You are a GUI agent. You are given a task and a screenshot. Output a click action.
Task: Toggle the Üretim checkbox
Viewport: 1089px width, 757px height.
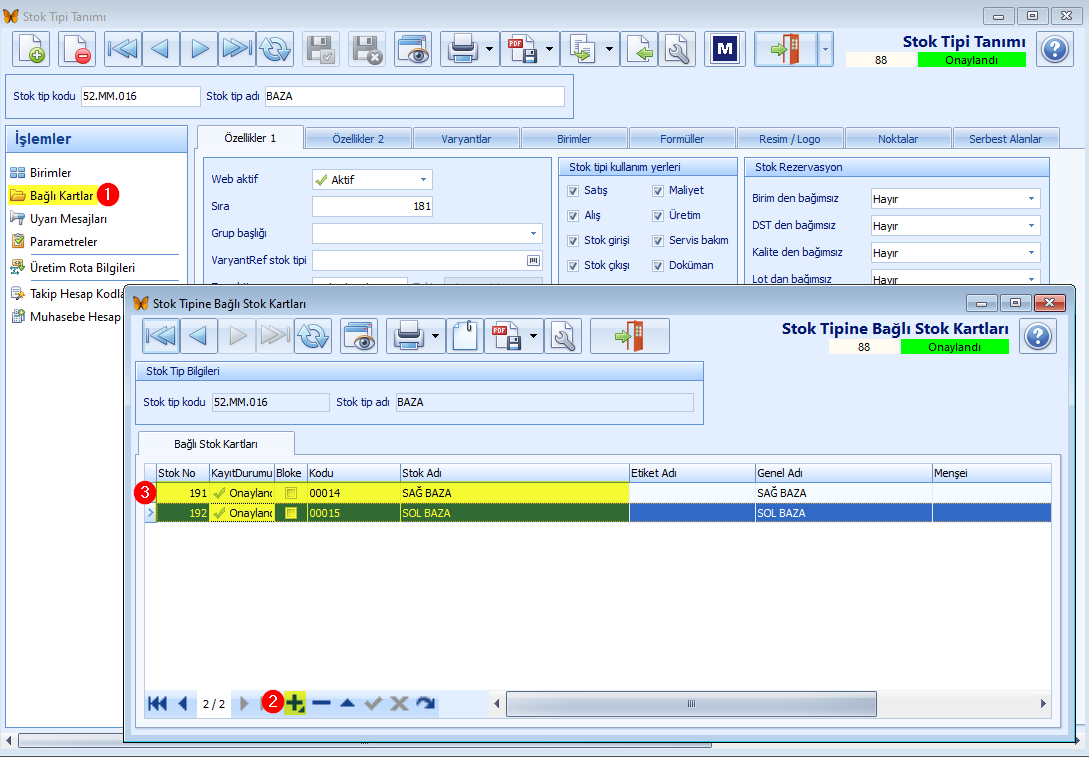[658, 216]
